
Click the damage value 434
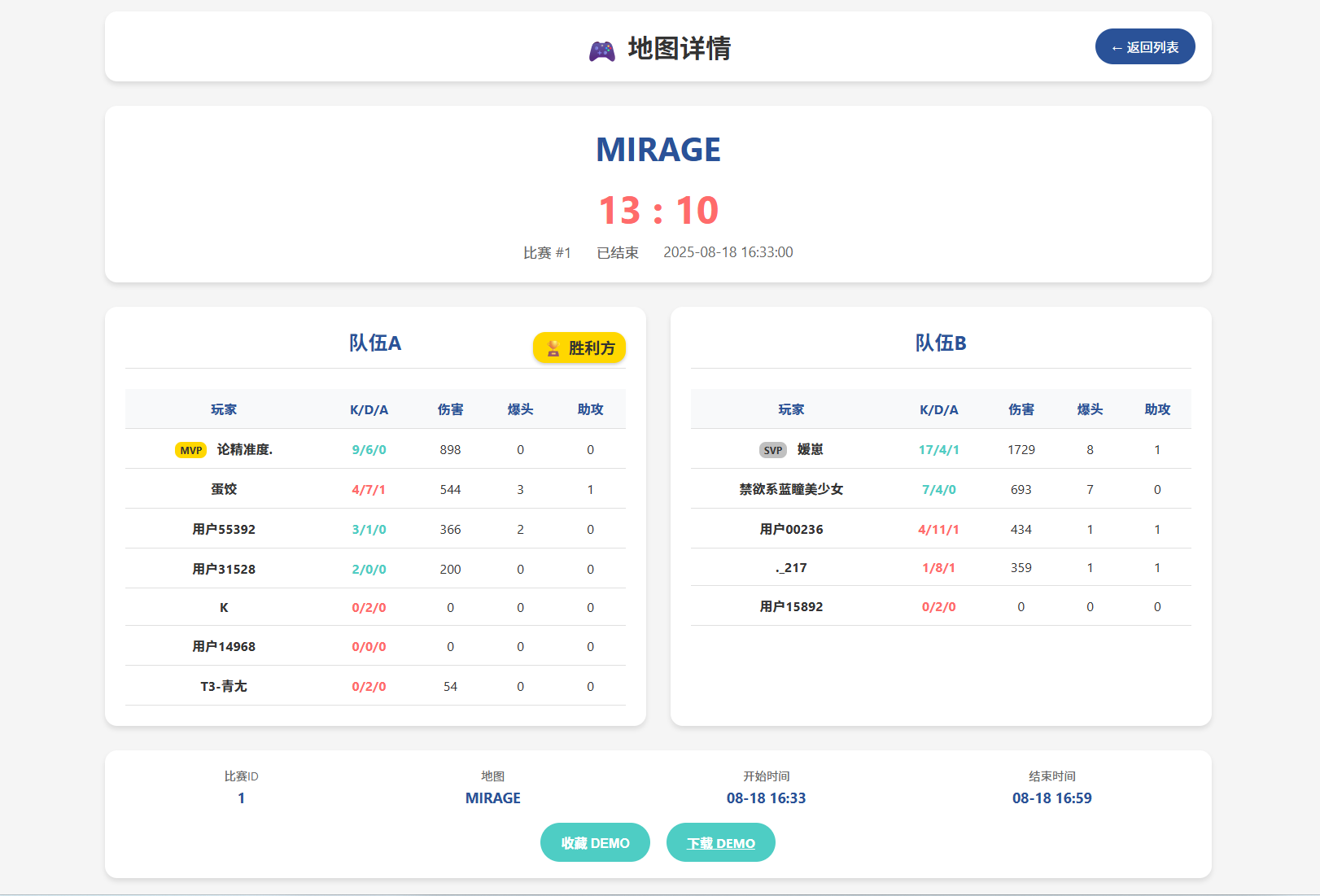pos(1021,529)
